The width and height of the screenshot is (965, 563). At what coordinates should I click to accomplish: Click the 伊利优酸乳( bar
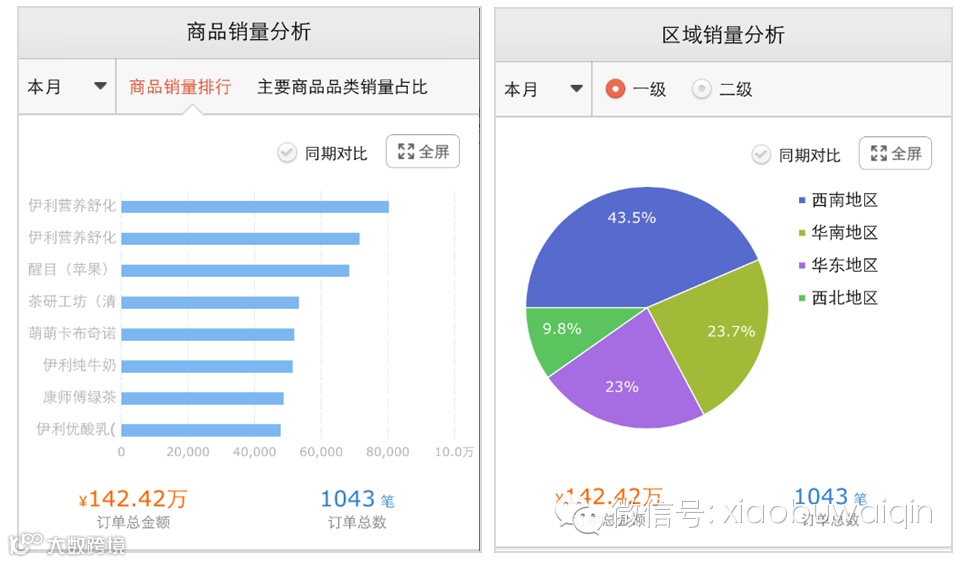click(x=201, y=431)
